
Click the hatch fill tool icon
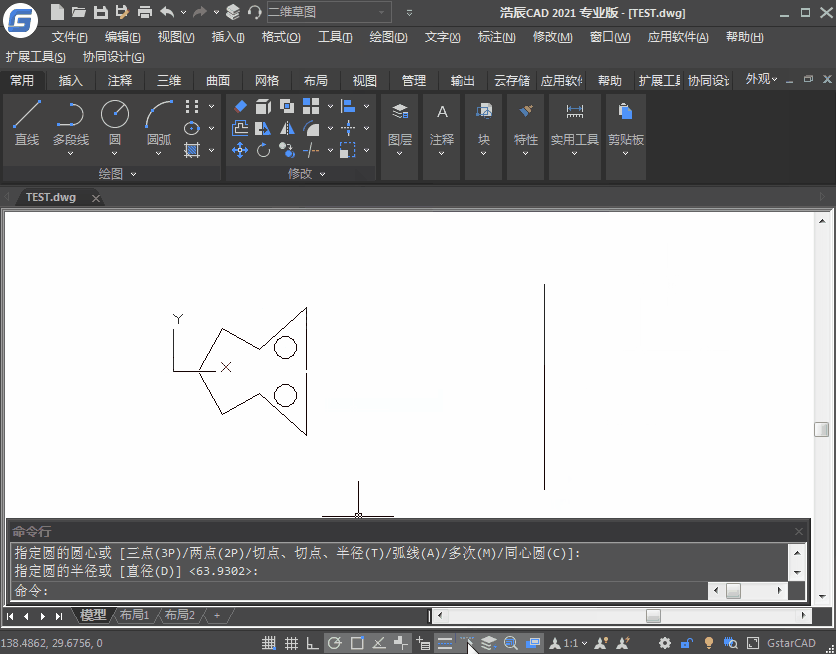pos(192,150)
